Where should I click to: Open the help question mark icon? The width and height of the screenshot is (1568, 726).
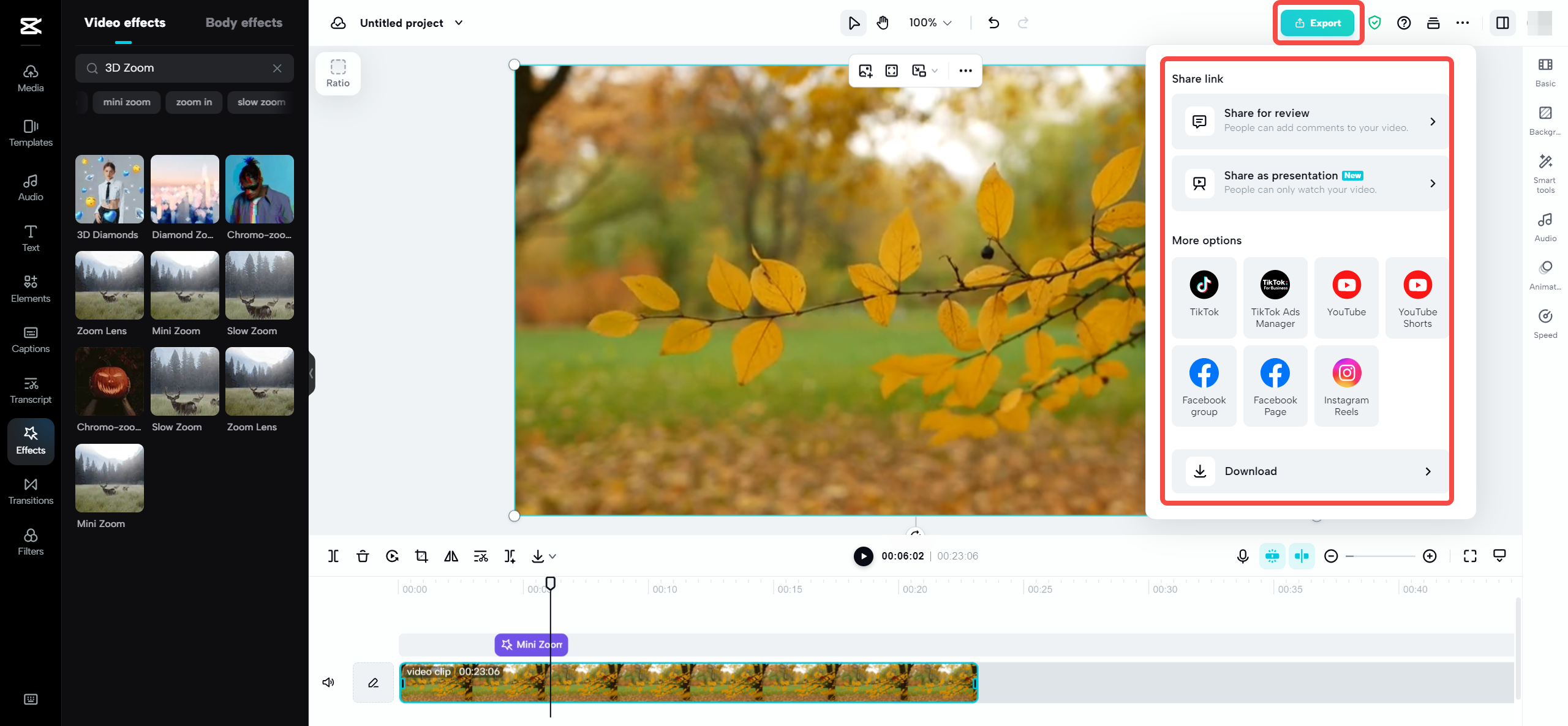pyautogui.click(x=1404, y=23)
